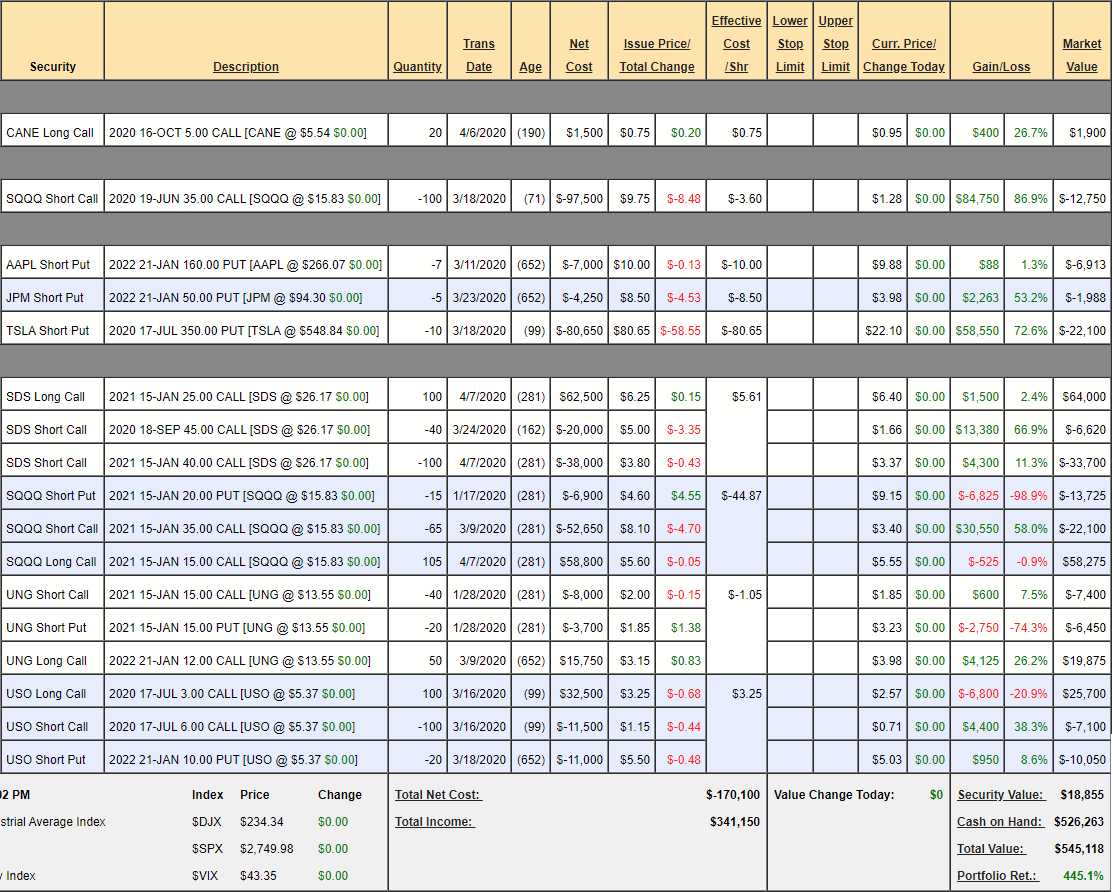Select the AAPL 160.00 PUT description
This screenshot has height=892, width=1113.
click(x=245, y=265)
